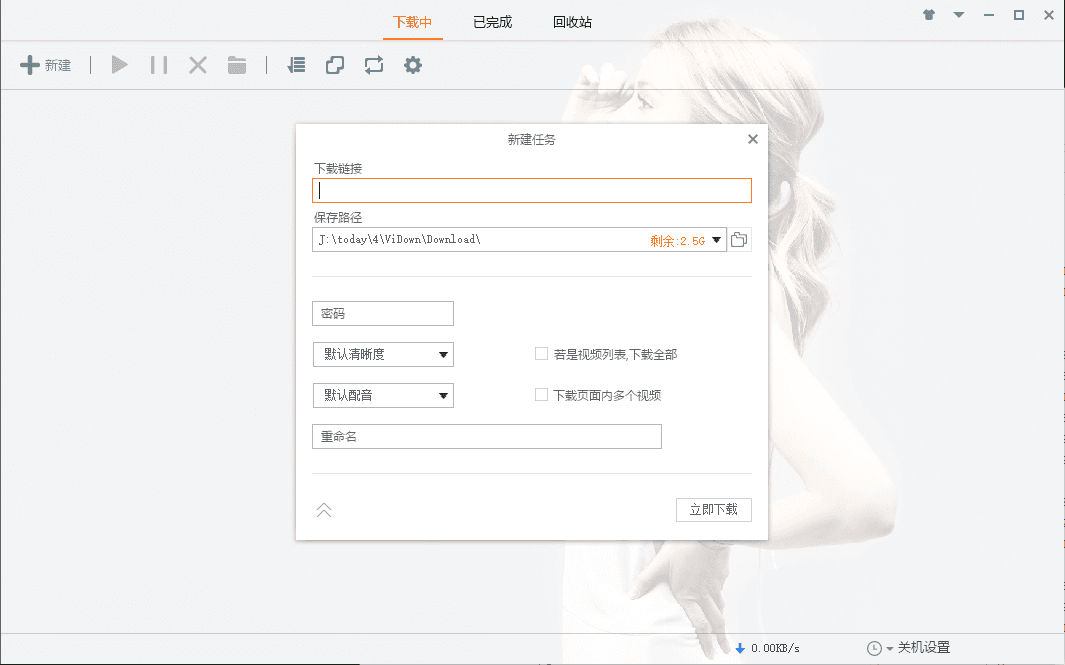The width and height of the screenshot is (1065, 665).
Task: Switch to the 已完成 tab
Action: pos(491,21)
